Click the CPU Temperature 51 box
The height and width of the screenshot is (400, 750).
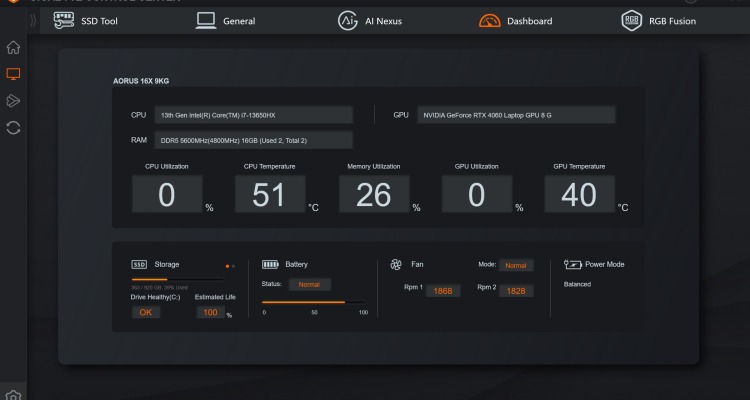270,194
